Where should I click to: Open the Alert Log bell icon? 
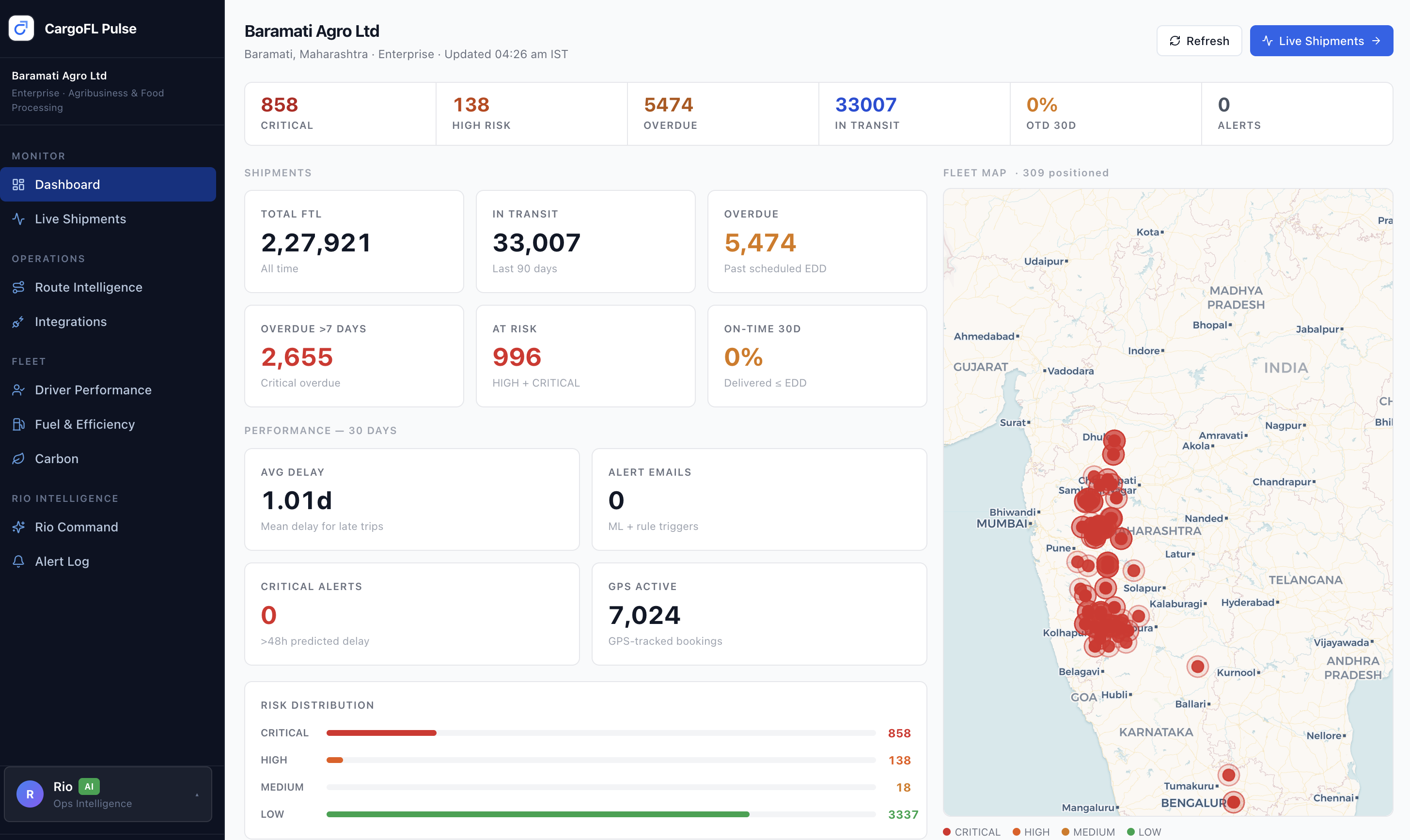(x=19, y=561)
